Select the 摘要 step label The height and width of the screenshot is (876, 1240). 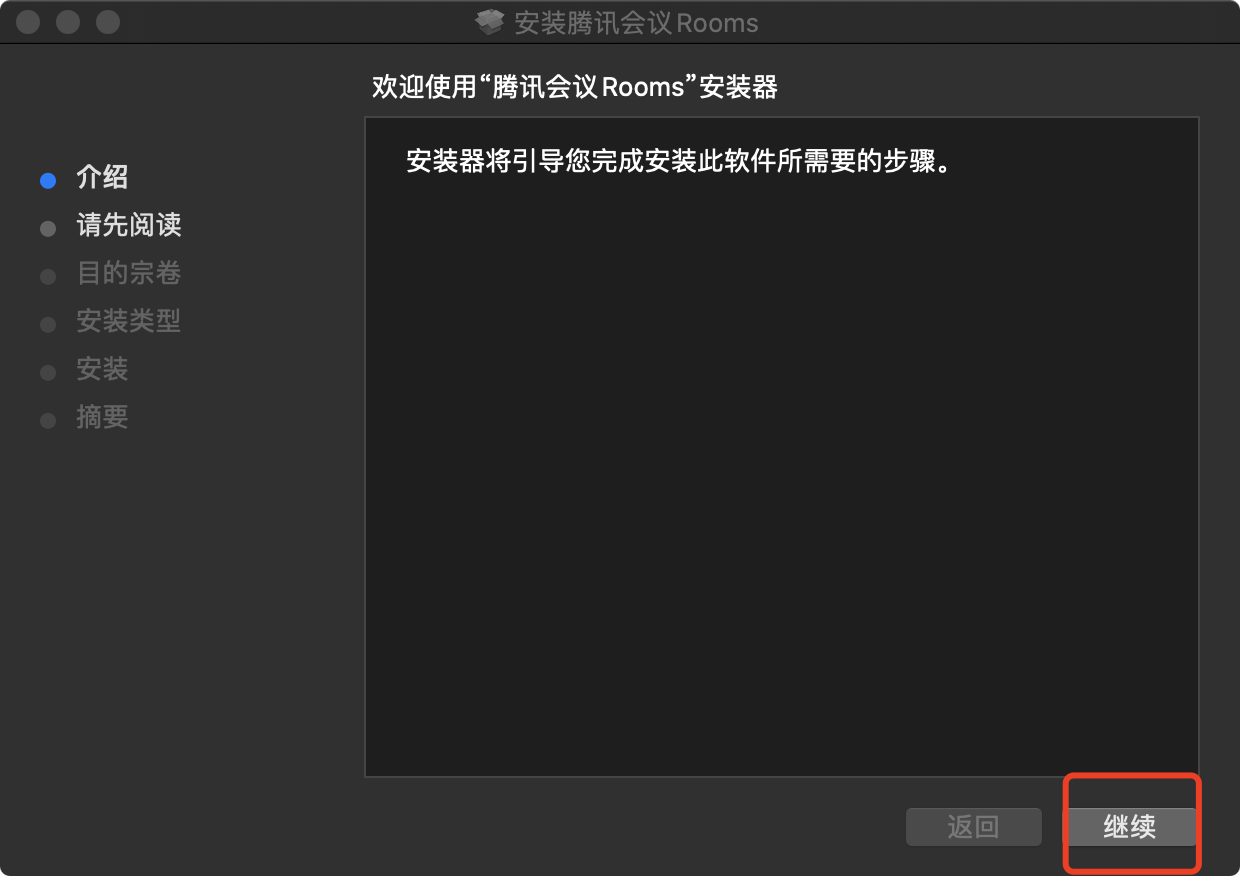click(102, 417)
